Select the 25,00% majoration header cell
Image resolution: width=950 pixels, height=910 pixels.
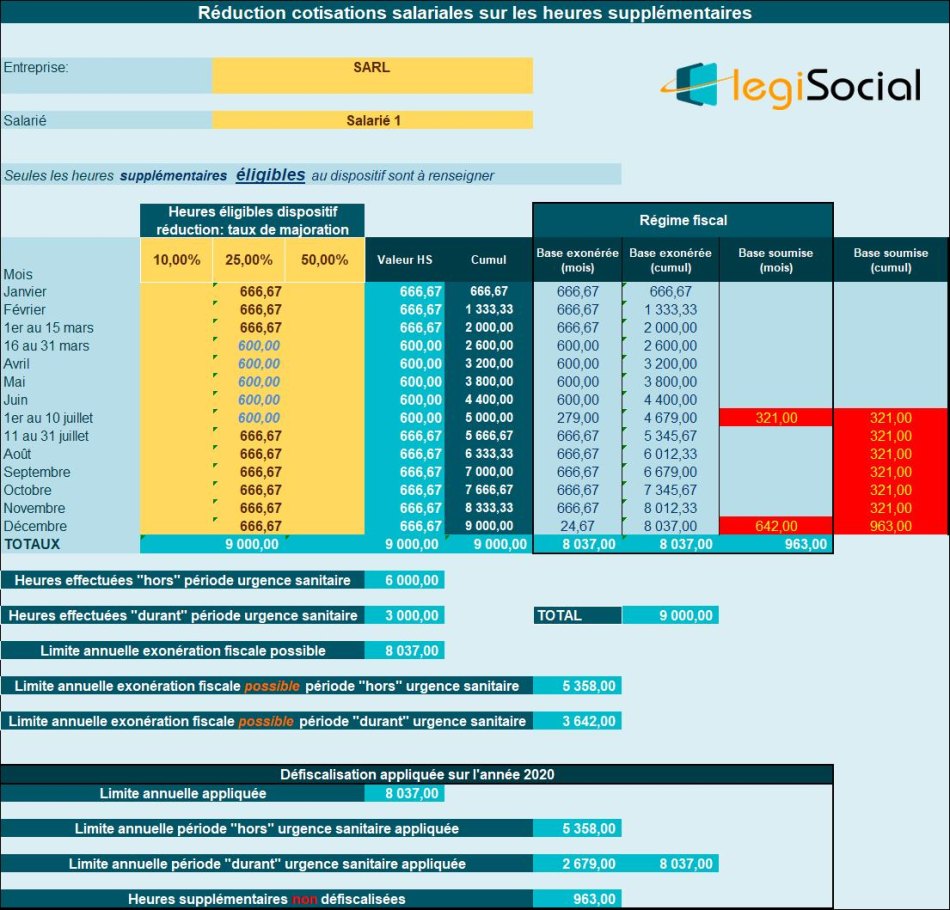[249, 260]
